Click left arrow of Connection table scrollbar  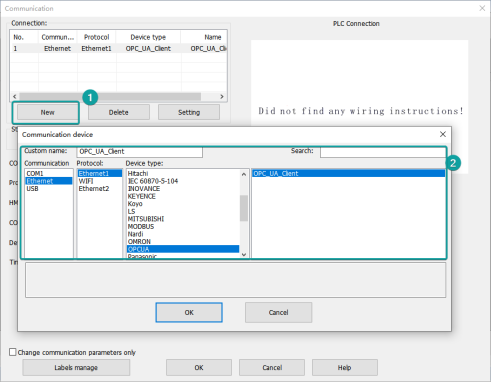(15, 97)
